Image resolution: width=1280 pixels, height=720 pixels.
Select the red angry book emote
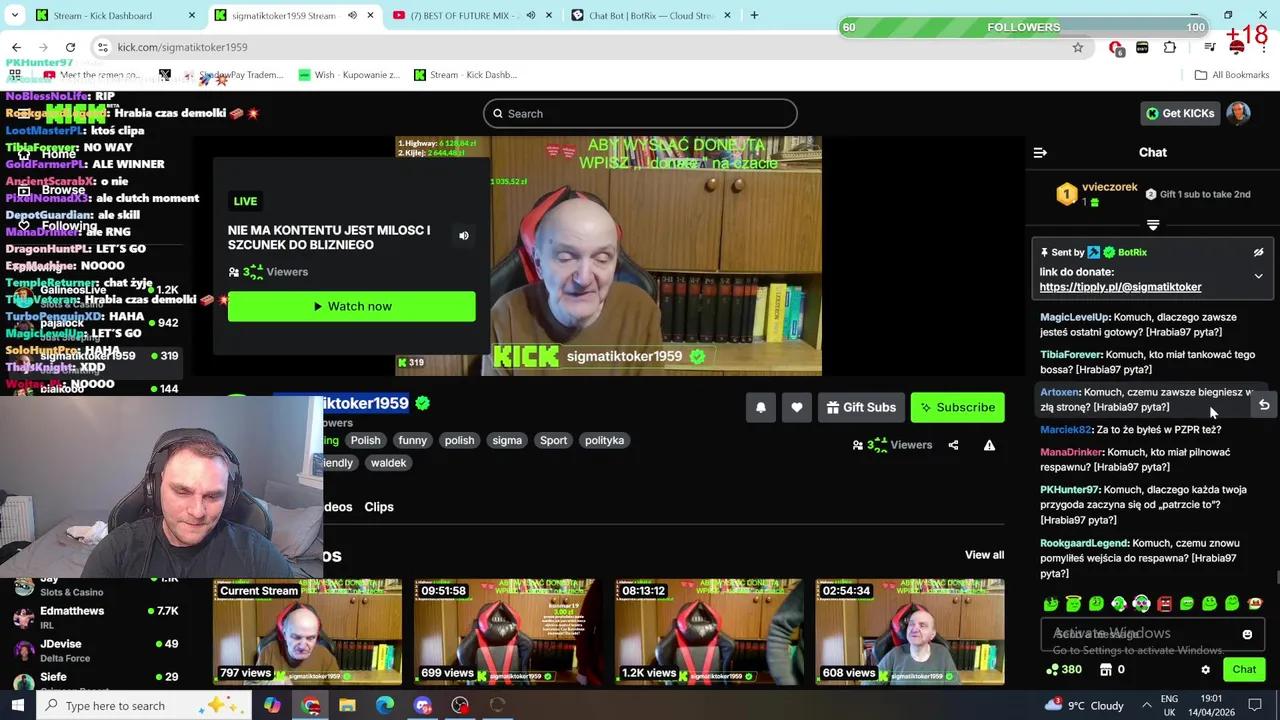point(1164,604)
